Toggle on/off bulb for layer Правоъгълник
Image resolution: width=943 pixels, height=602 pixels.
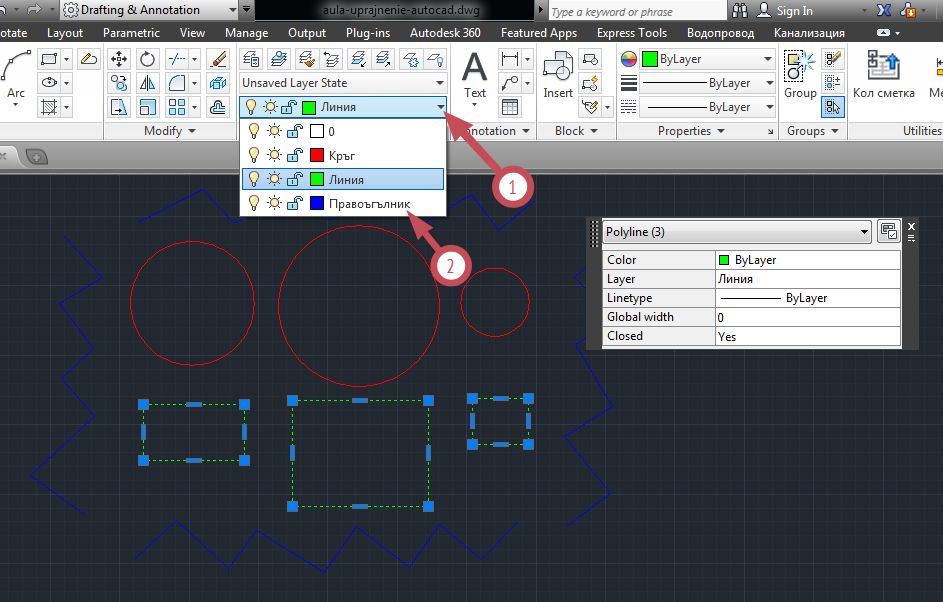click(x=254, y=203)
